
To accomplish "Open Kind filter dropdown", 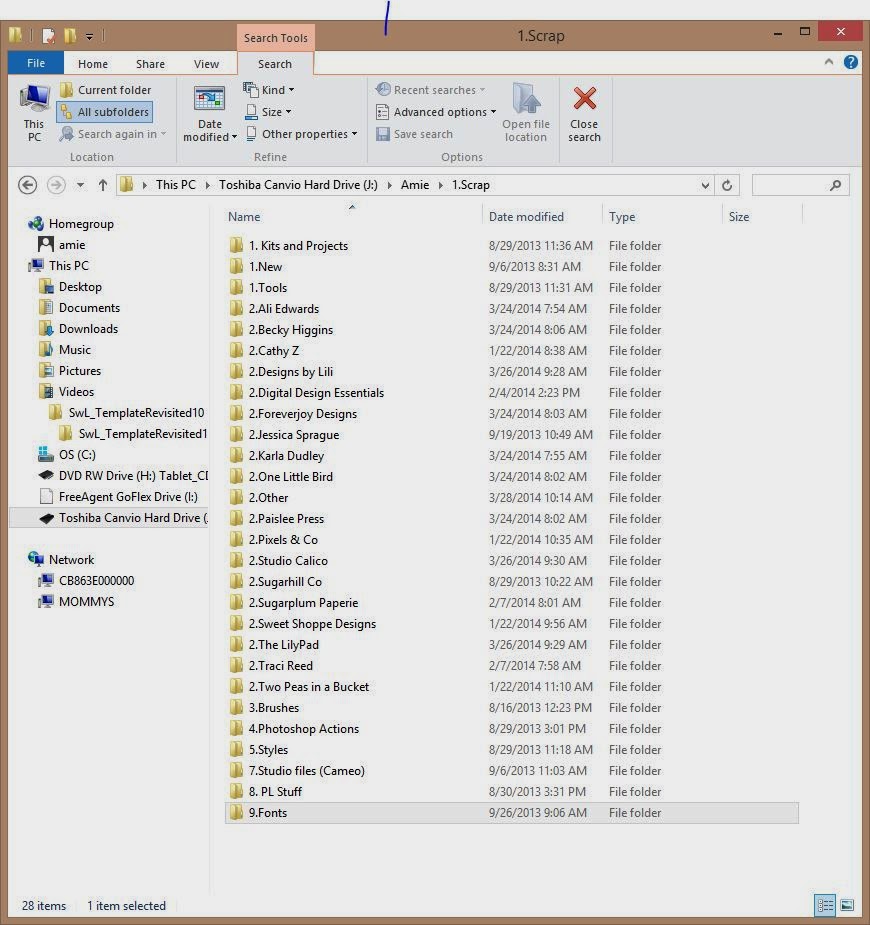I will click(269, 90).
